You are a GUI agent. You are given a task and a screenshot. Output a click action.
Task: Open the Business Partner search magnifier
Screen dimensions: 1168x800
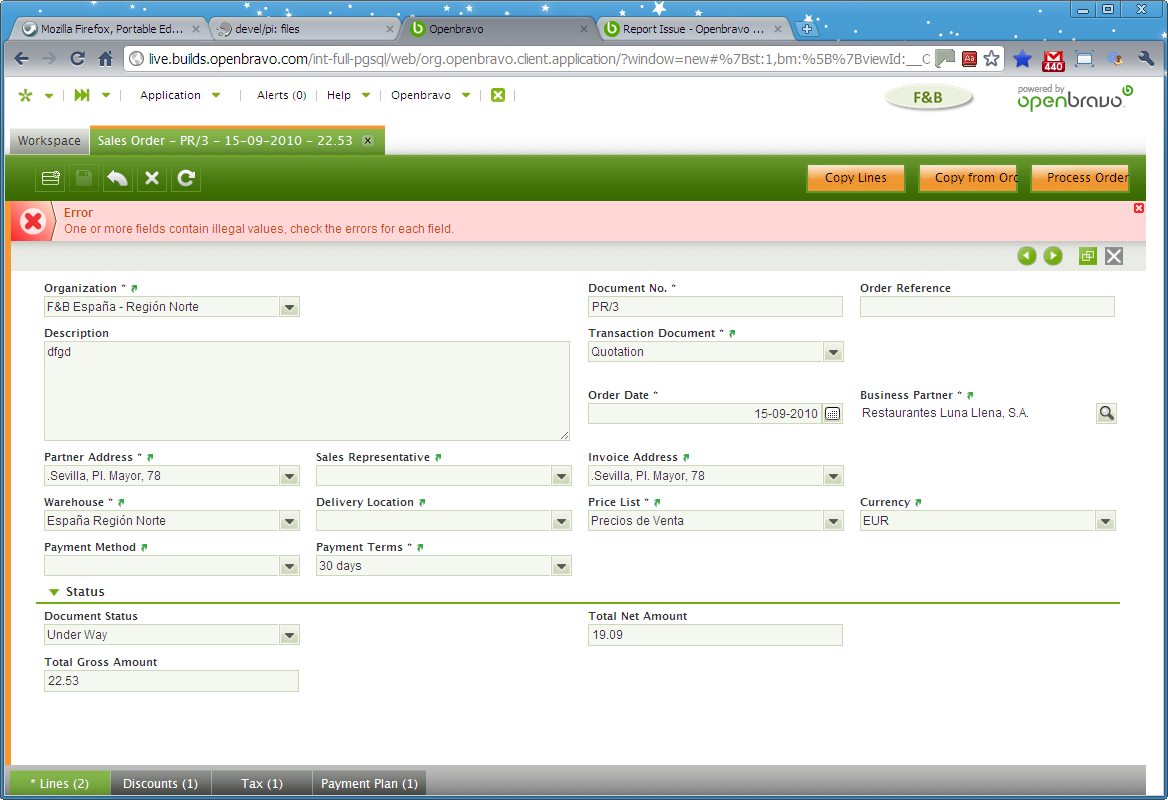1105,413
